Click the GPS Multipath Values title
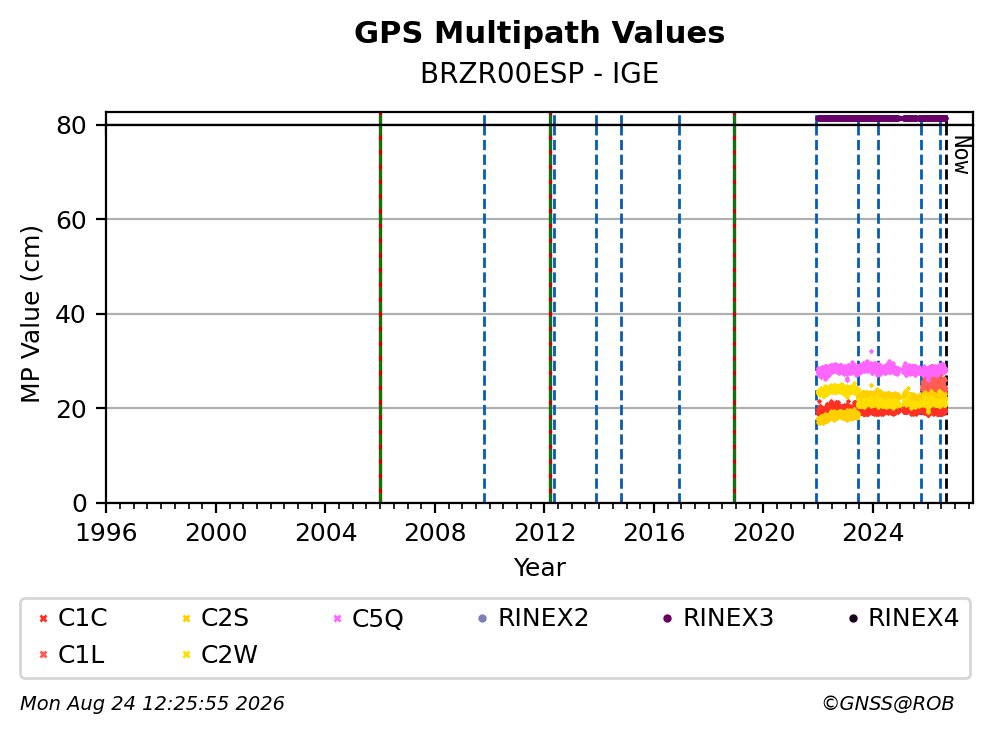 coord(540,32)
